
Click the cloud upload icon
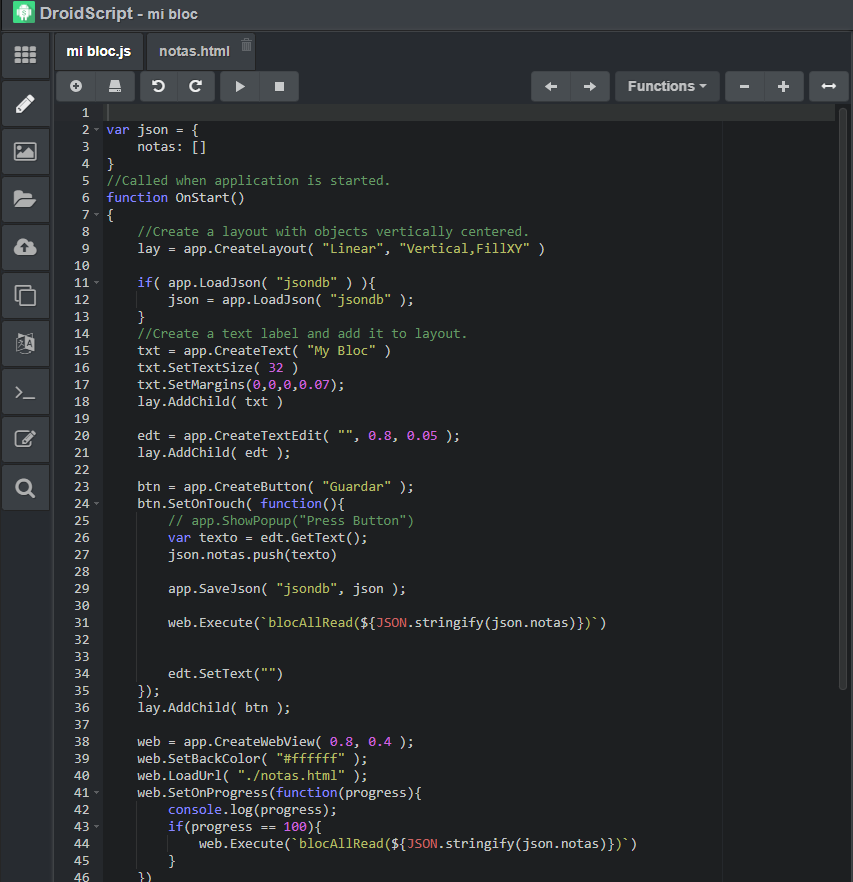coord(25,247)
